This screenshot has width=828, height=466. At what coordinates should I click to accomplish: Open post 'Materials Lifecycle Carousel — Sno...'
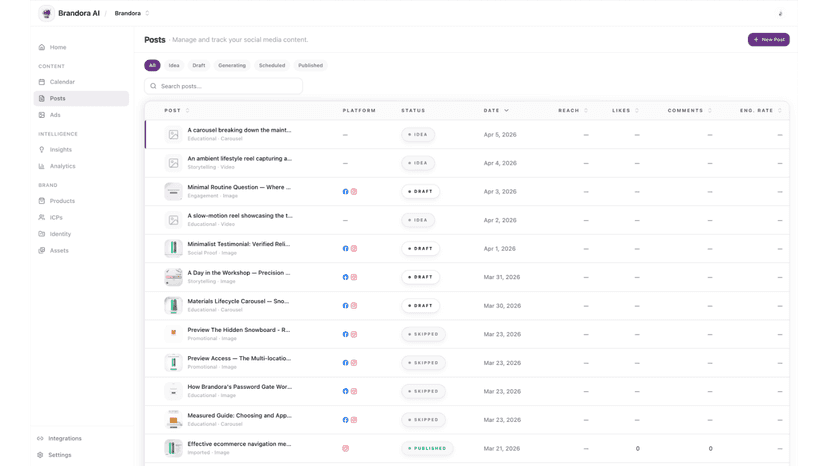coord(238,301)
